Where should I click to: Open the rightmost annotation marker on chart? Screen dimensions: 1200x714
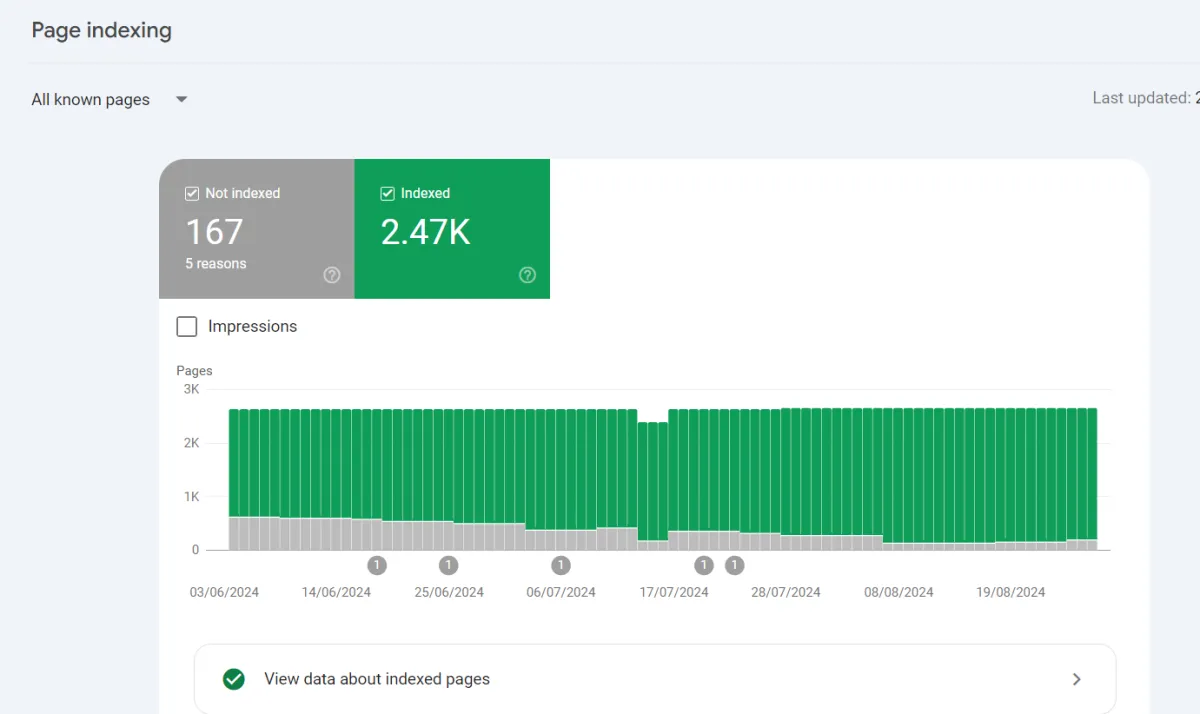click(x=734, y=565)
